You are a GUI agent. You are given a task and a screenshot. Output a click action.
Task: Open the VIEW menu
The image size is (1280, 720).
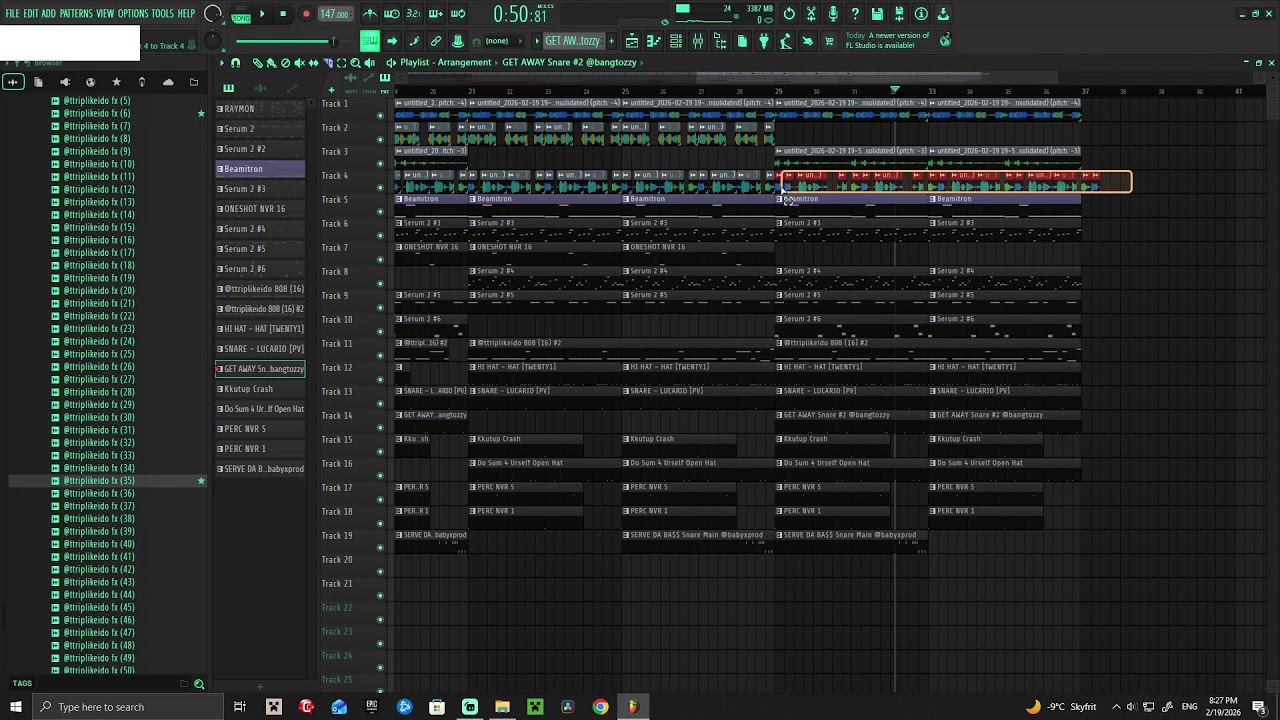tap(105, 14)
